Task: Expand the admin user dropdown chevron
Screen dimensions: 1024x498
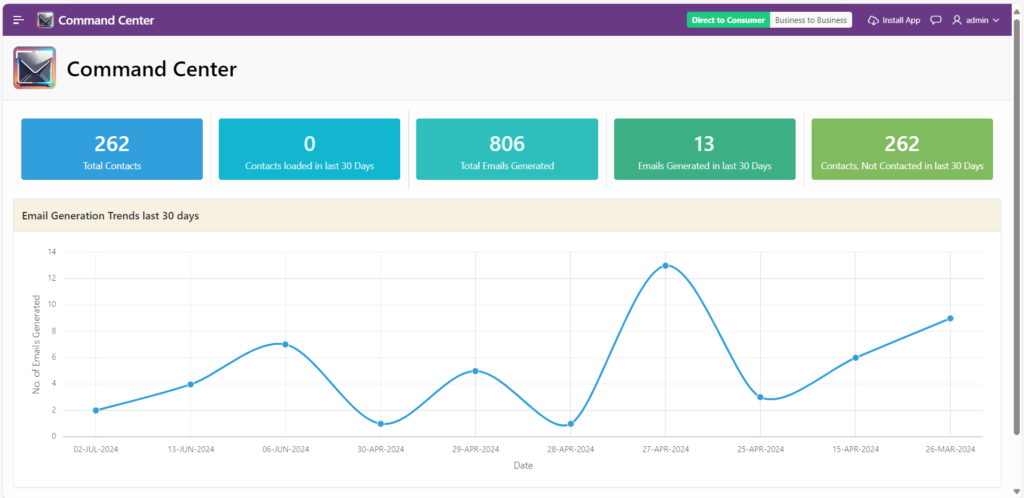Action: [996, 20]
